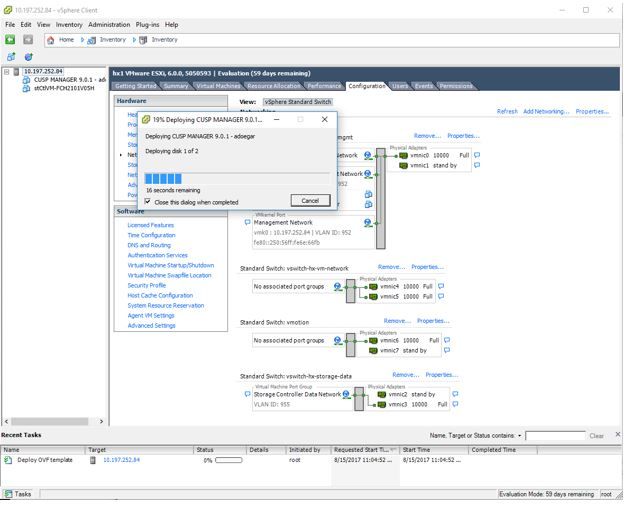Click Storage Controller Data Network info bubble icon

click(x=247, y=394)
